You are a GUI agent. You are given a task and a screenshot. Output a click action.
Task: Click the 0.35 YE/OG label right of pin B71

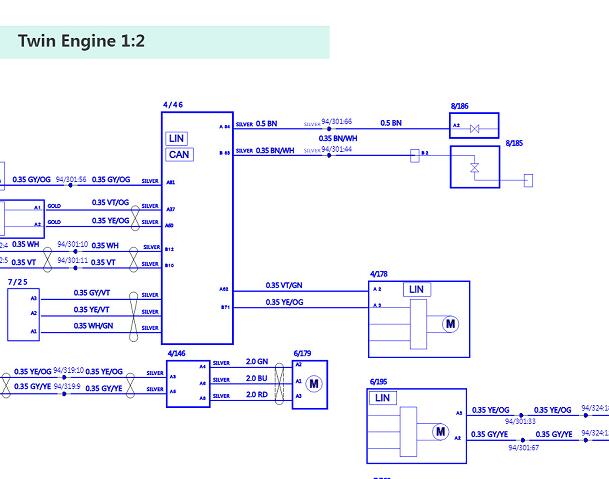pyautogui.click(x=284, y=302)
